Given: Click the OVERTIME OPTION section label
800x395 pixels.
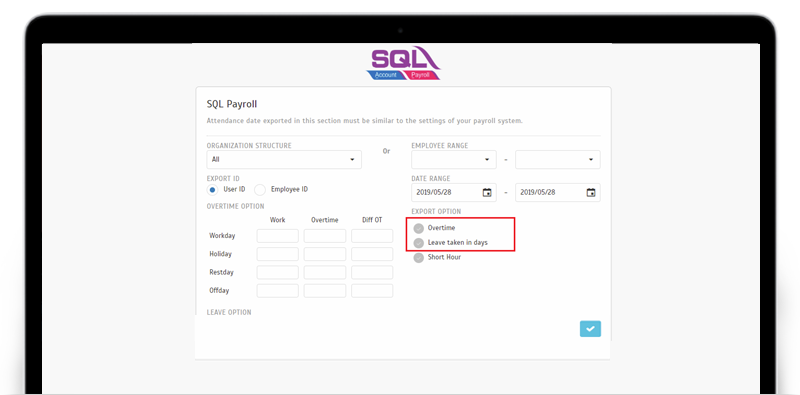Looking at the screenshot, I should tap(236, 207).
